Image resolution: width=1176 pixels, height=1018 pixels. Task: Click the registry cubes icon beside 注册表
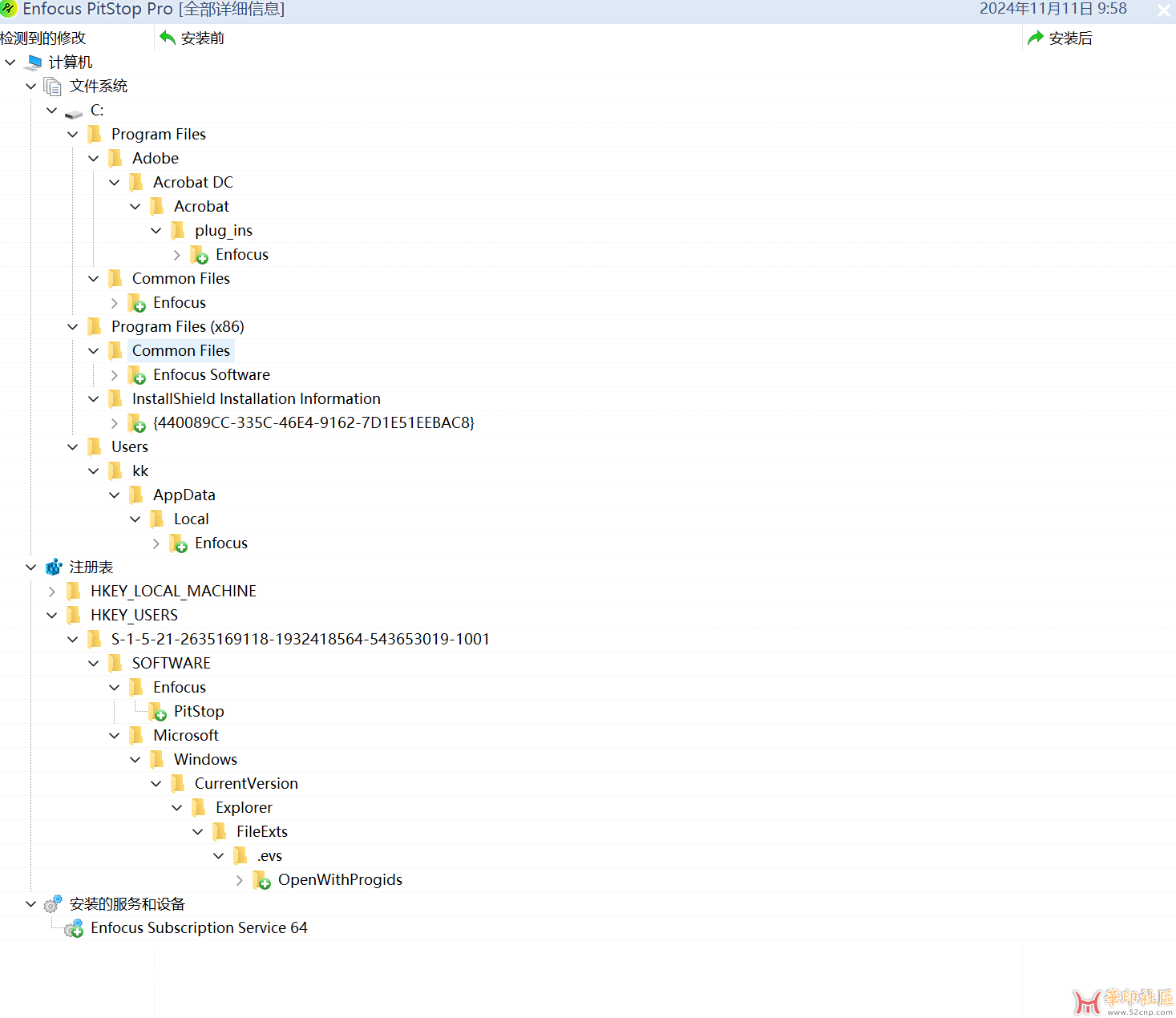(54, 568)
